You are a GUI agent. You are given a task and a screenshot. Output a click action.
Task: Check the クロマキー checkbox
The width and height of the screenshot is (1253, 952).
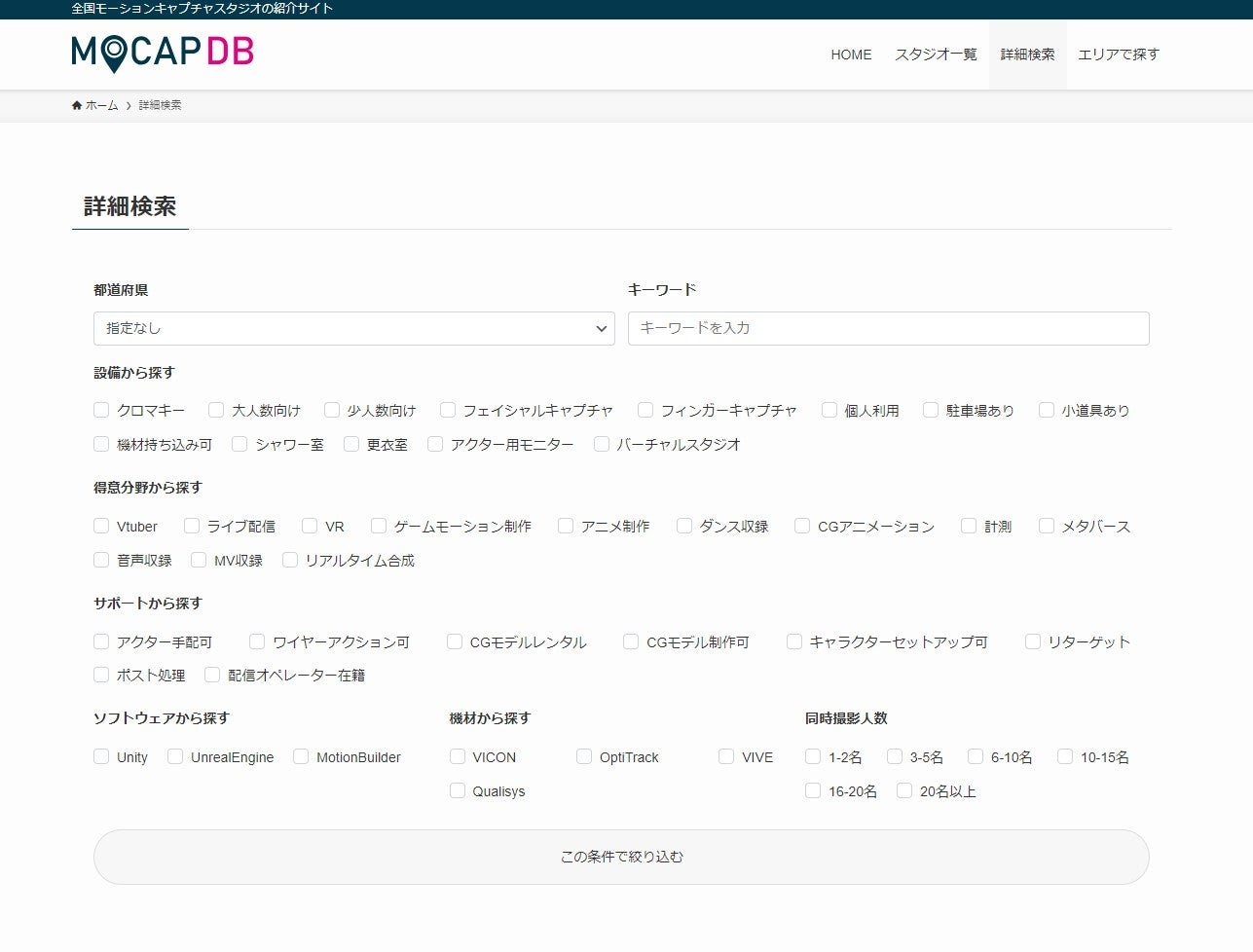101,410
